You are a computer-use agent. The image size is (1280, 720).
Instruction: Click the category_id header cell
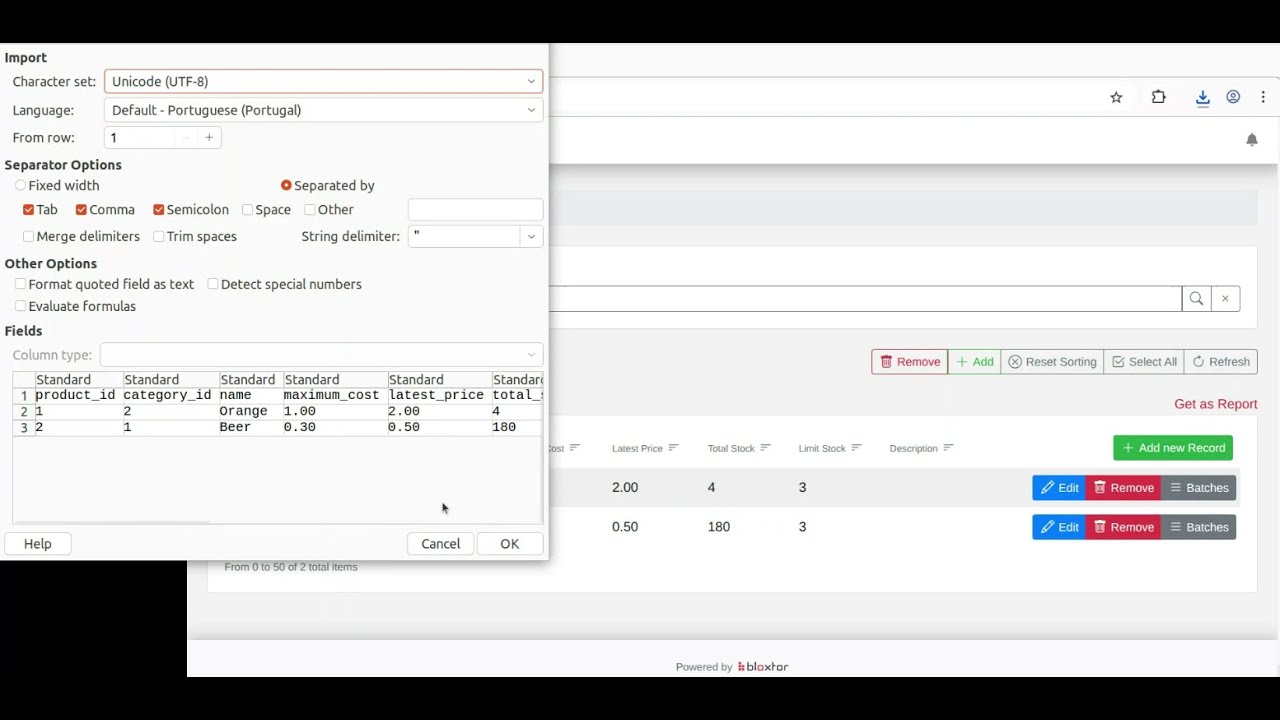click(x=170, y=395)
